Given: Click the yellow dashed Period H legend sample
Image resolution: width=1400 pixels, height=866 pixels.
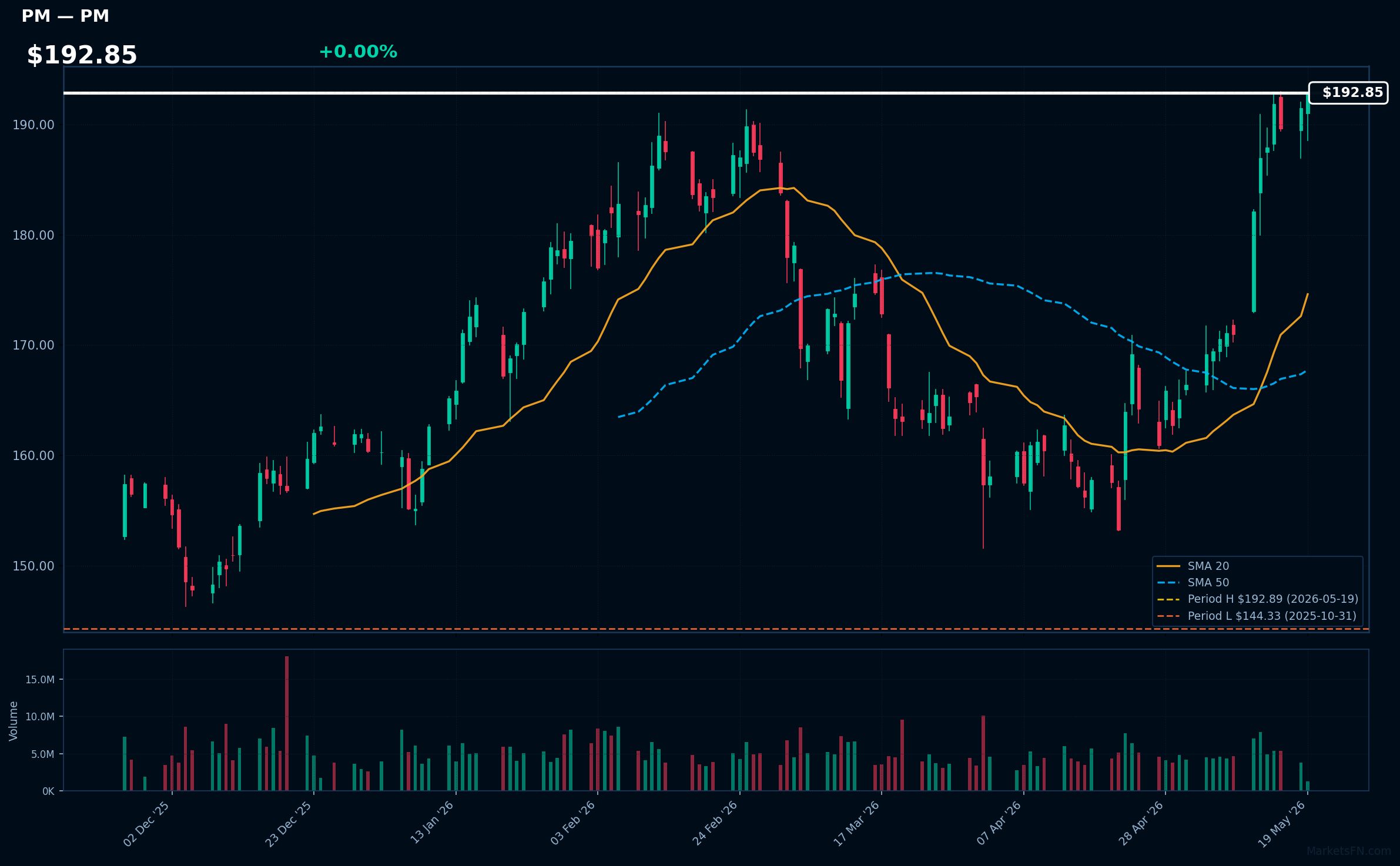Looking at the screenshot, I should pos(1168,599).
